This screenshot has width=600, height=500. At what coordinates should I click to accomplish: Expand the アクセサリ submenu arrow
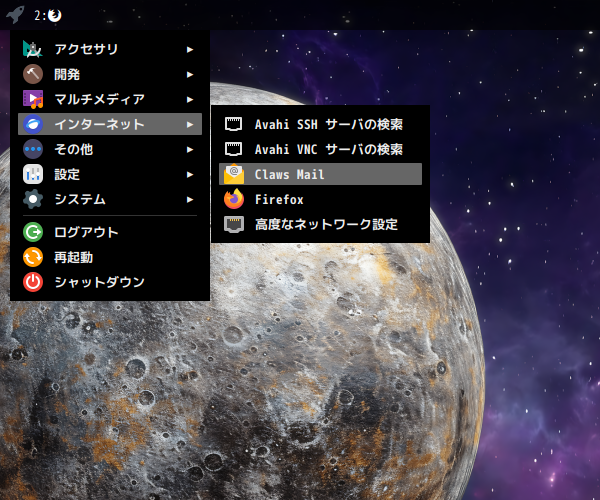click(x=190, y=49)
